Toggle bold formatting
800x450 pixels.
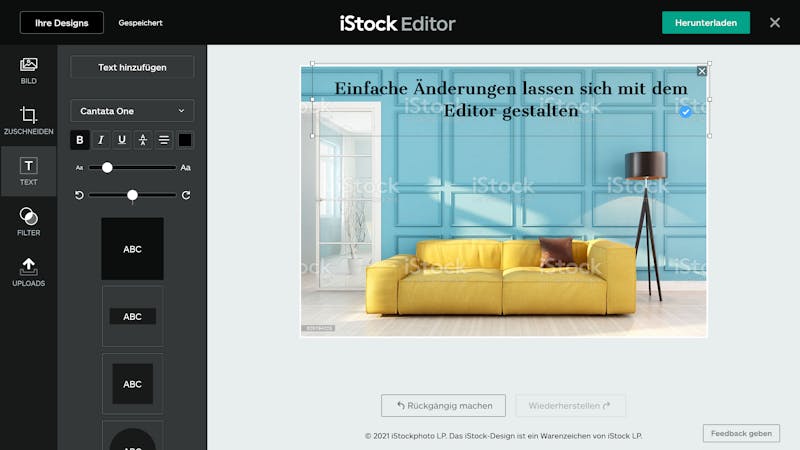coord(80,140)
